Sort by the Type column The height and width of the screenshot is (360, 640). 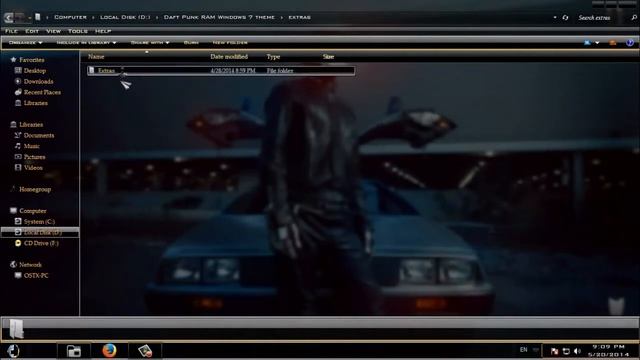pyautogui.click(x=273, y=57)
